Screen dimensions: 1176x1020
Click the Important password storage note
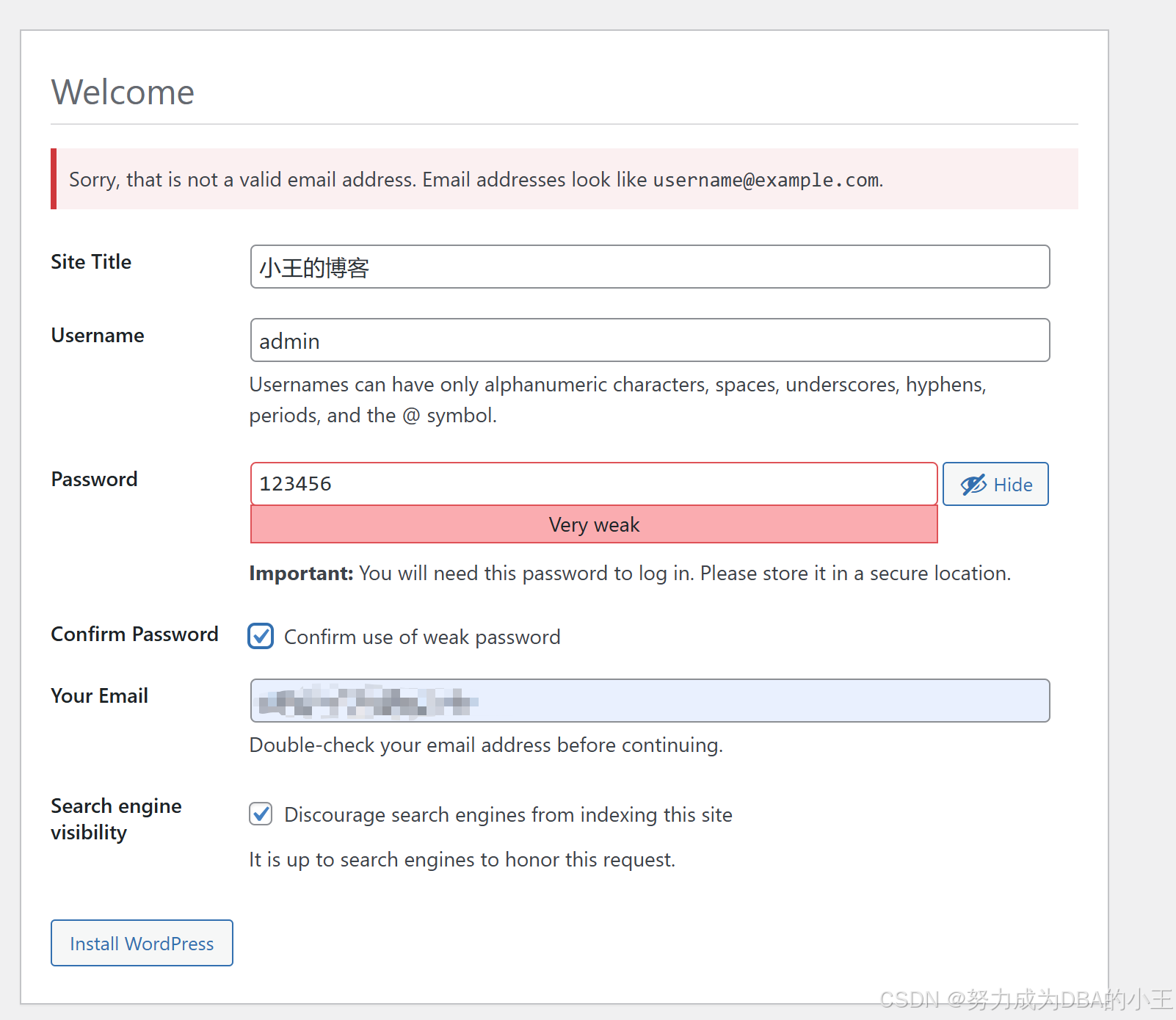point(630,573)
